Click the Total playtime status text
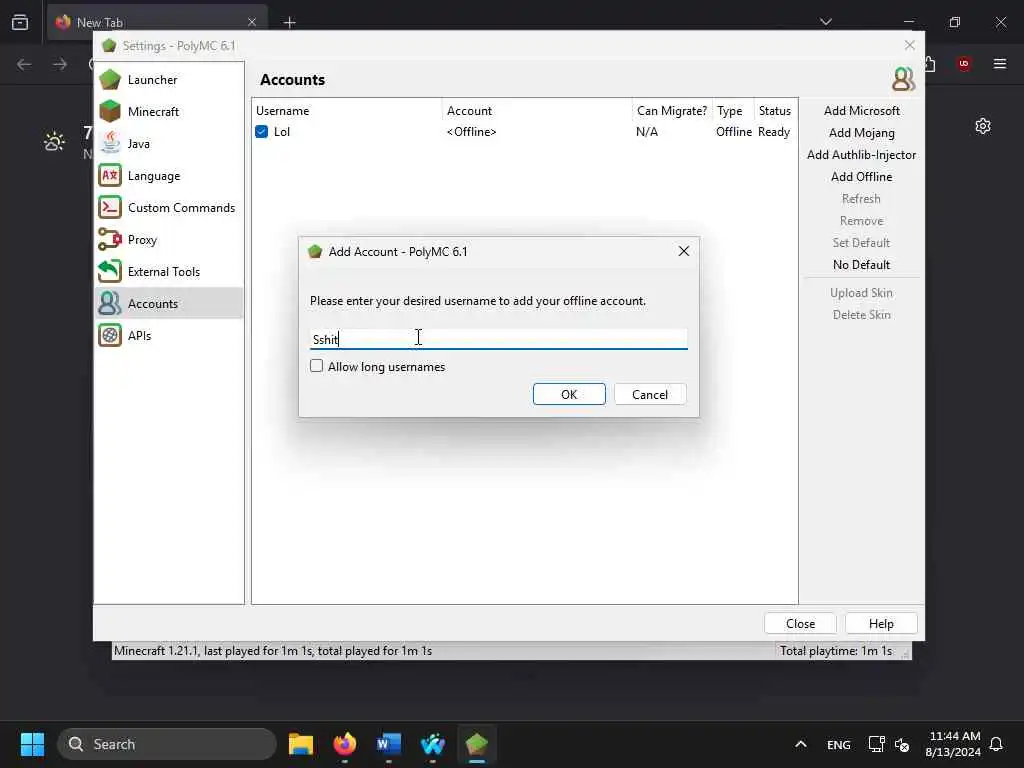Viewport: 1024px width, 768px height. click(836, 651)
